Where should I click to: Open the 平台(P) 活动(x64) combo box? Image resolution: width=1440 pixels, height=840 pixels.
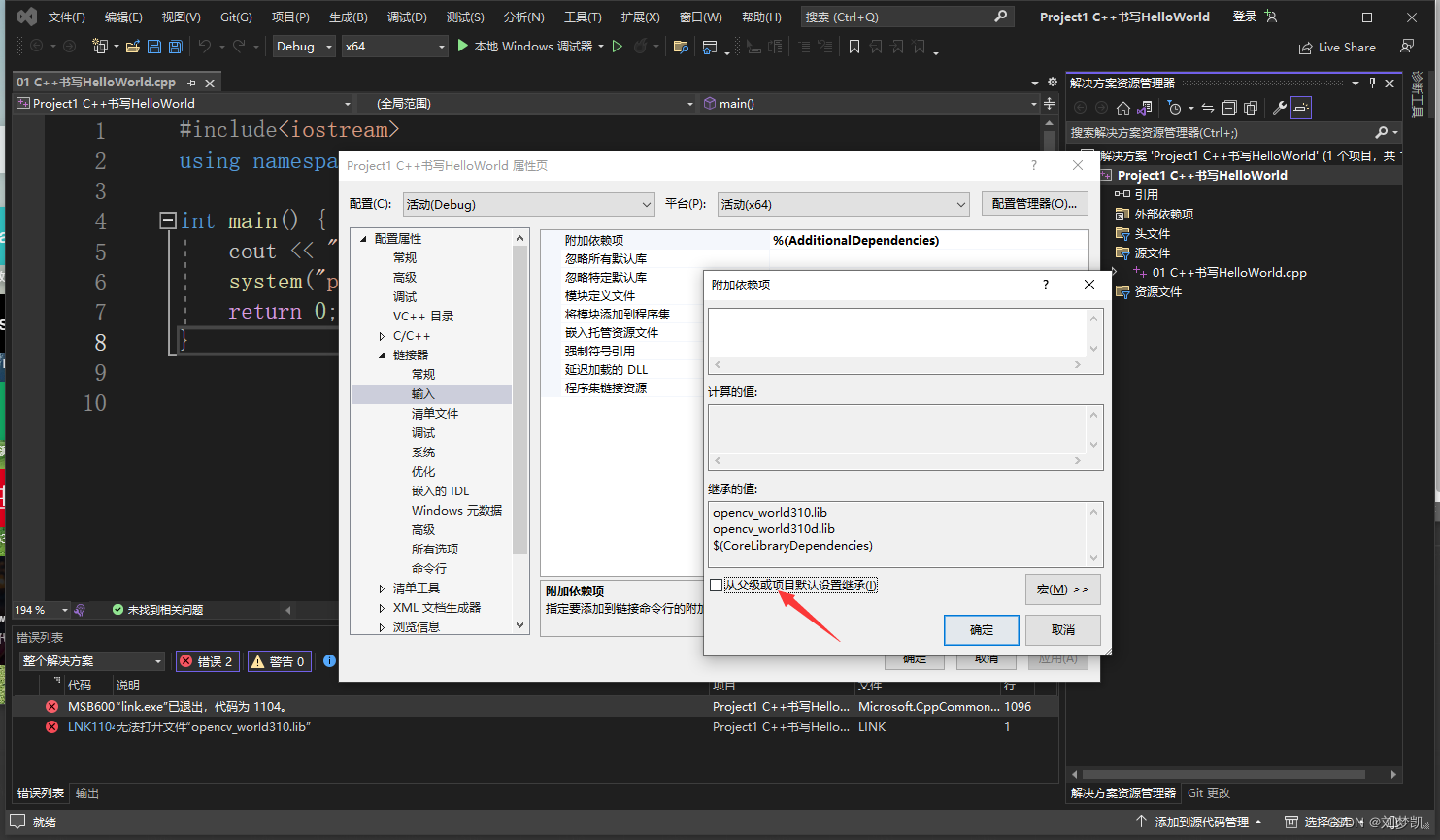click(x=844, y=204)
